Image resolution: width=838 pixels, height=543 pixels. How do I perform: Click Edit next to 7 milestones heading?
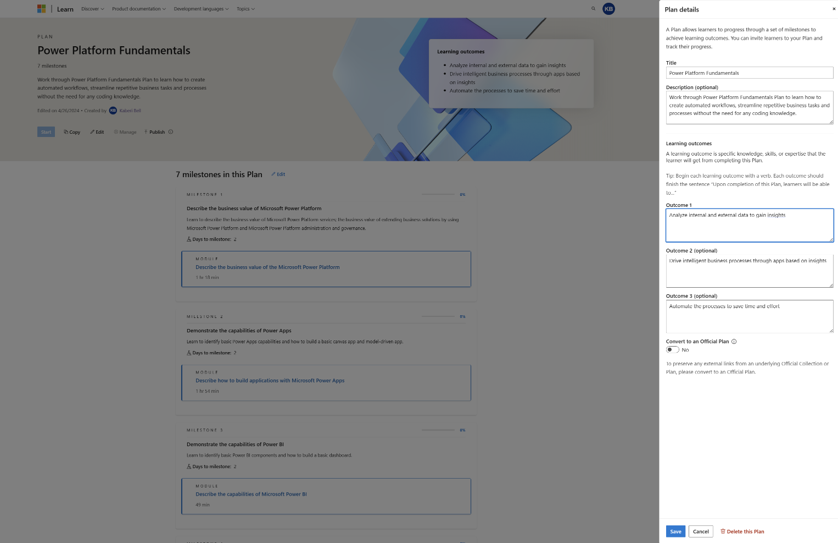tap(278, 174)
